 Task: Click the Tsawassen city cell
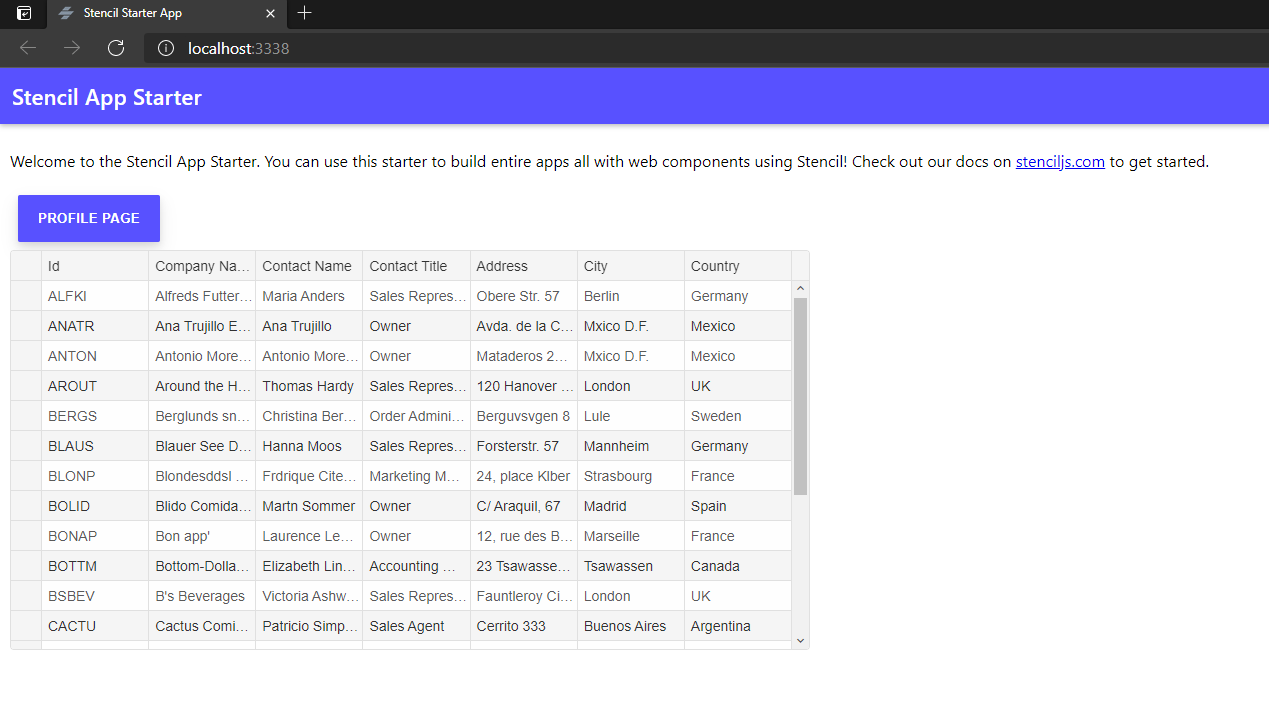pos(631,566)
